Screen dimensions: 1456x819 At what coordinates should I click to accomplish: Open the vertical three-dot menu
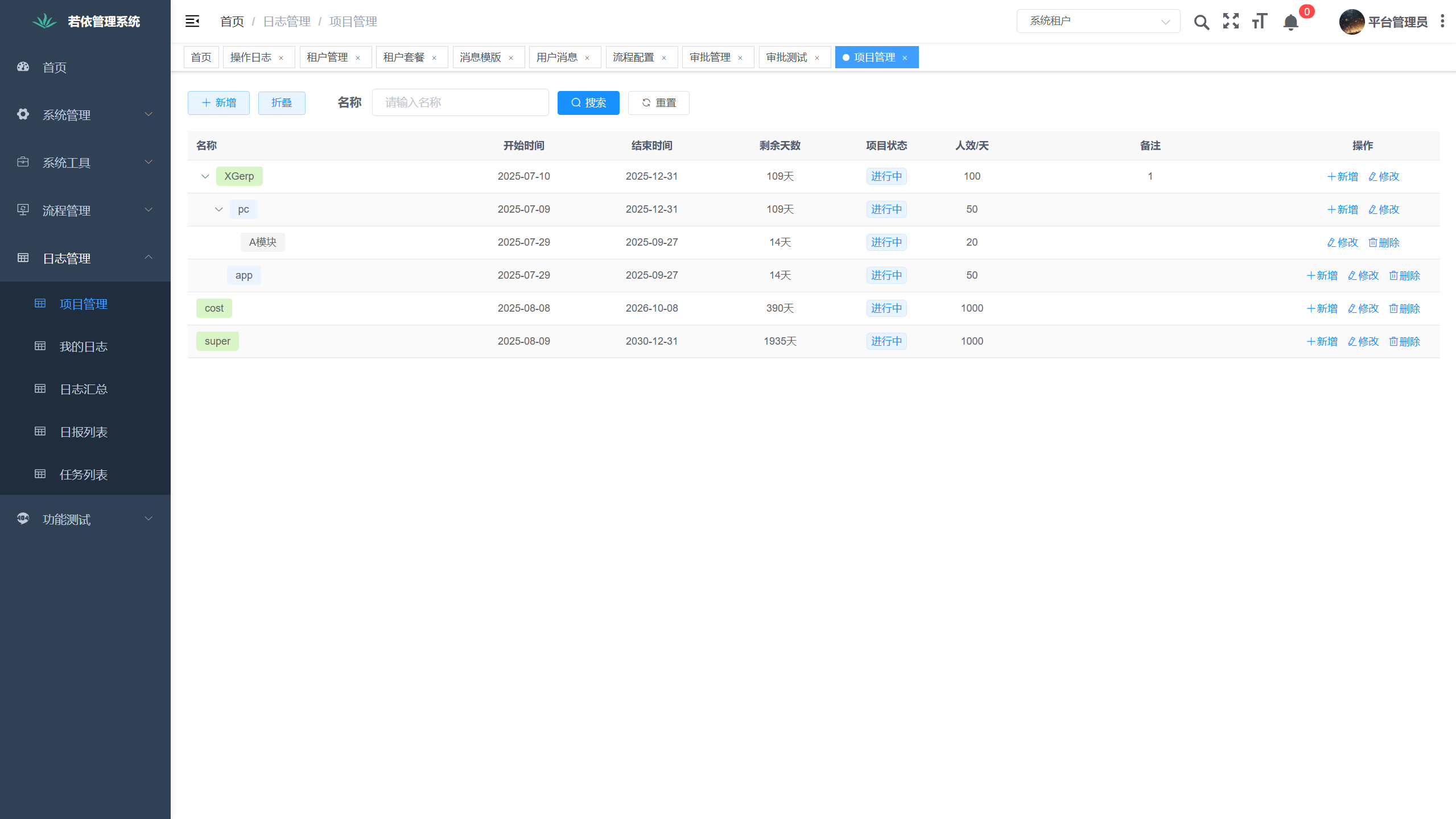[1442, 22]
